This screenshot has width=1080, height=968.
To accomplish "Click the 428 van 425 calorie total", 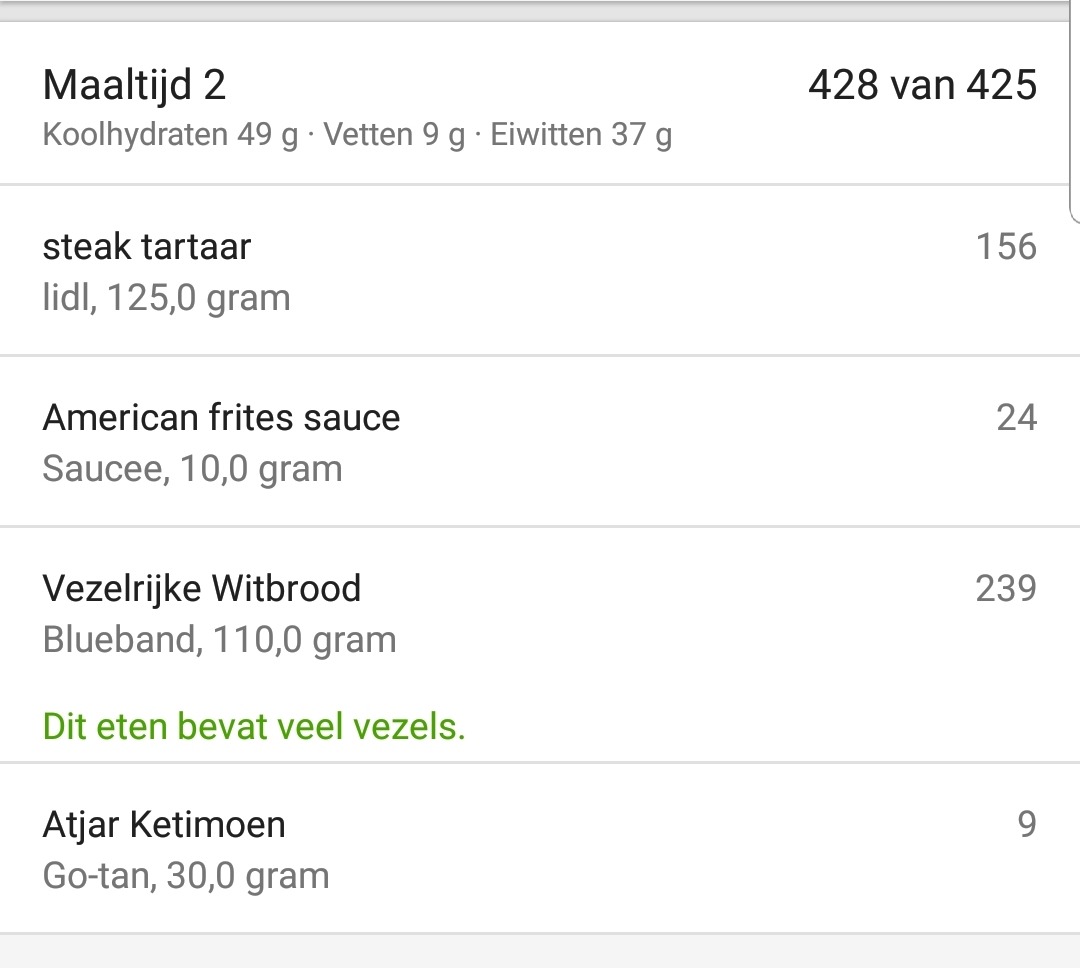I will pos(922,85).
